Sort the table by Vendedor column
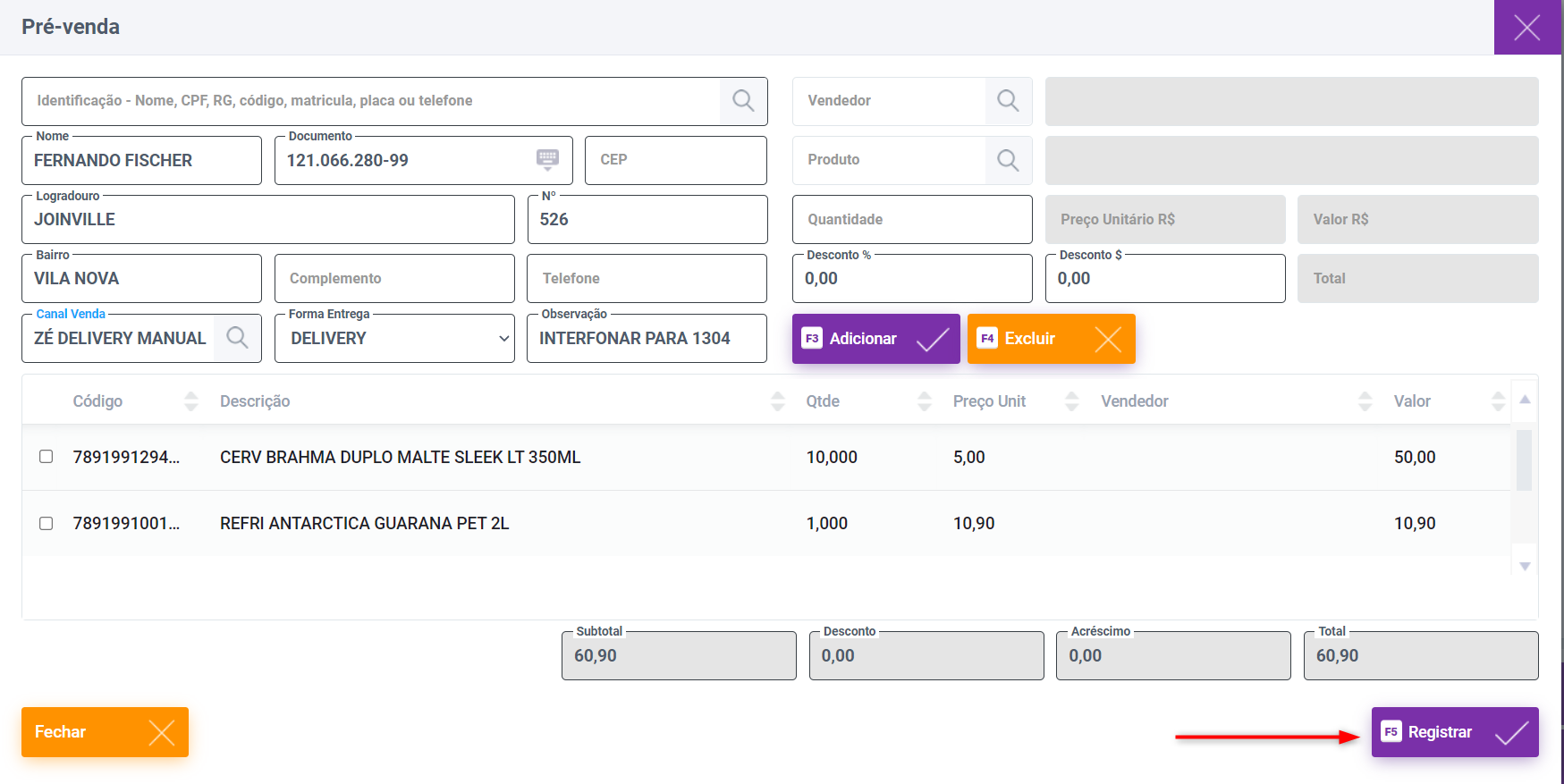Viewport: 1564px width, 784px height. [x=1365, y=401]
